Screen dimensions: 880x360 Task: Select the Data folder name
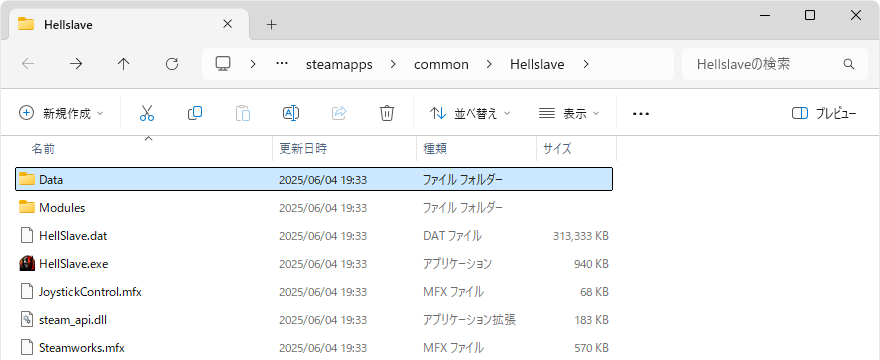pos(51,180)
